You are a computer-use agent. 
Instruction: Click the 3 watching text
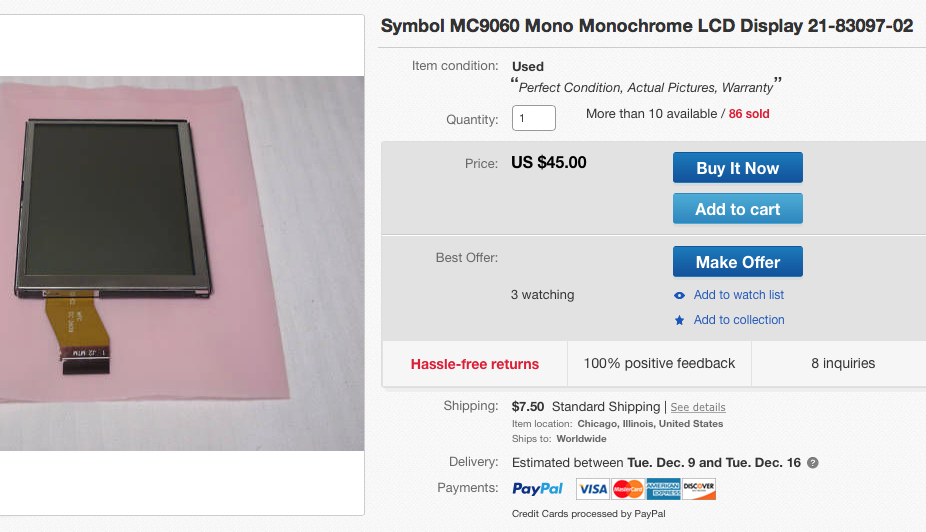point(542,295)
